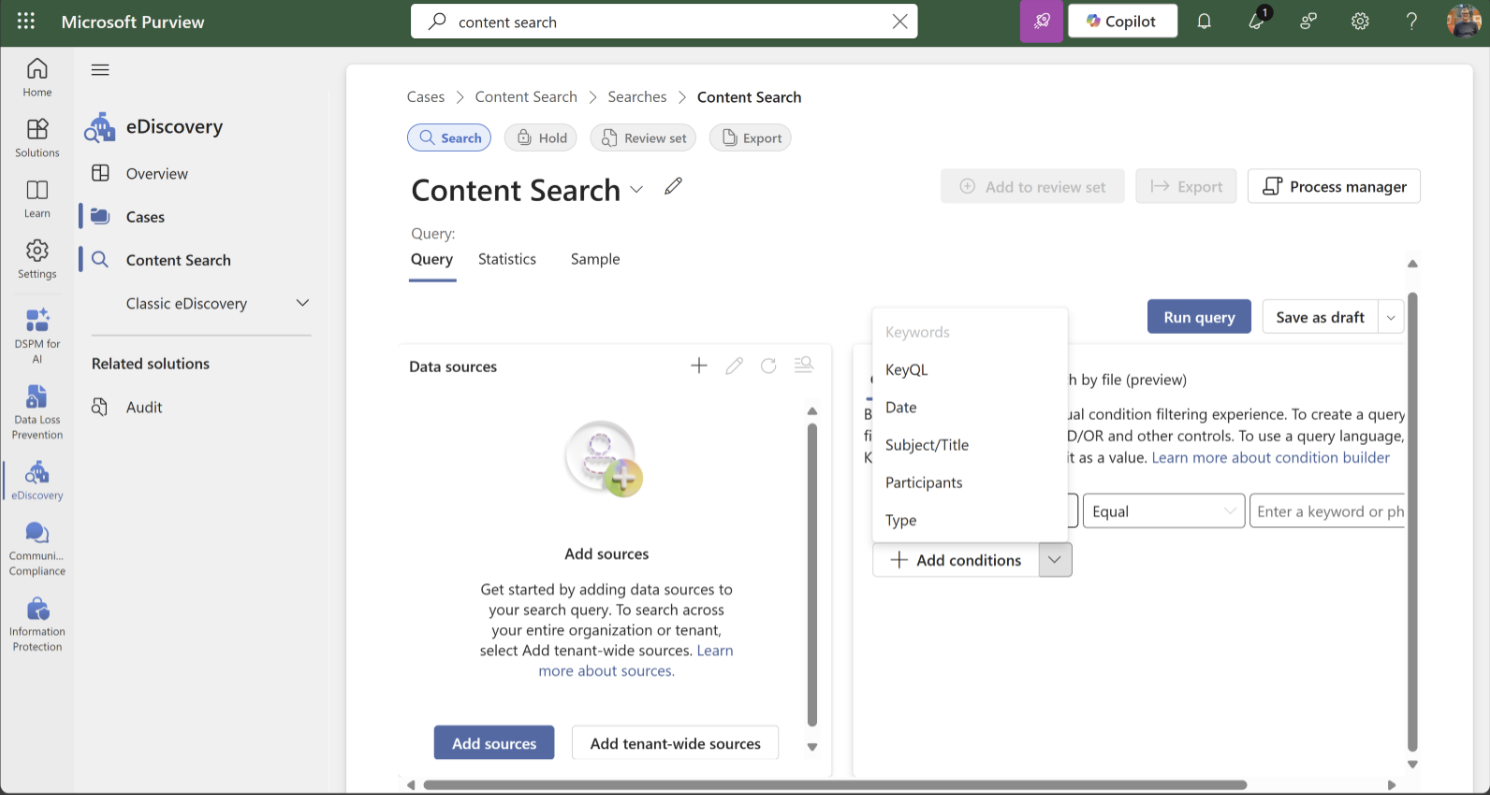Click Add tenant-wide sources button
This screenshot has width=1490, height=795.
click(675, 743)
